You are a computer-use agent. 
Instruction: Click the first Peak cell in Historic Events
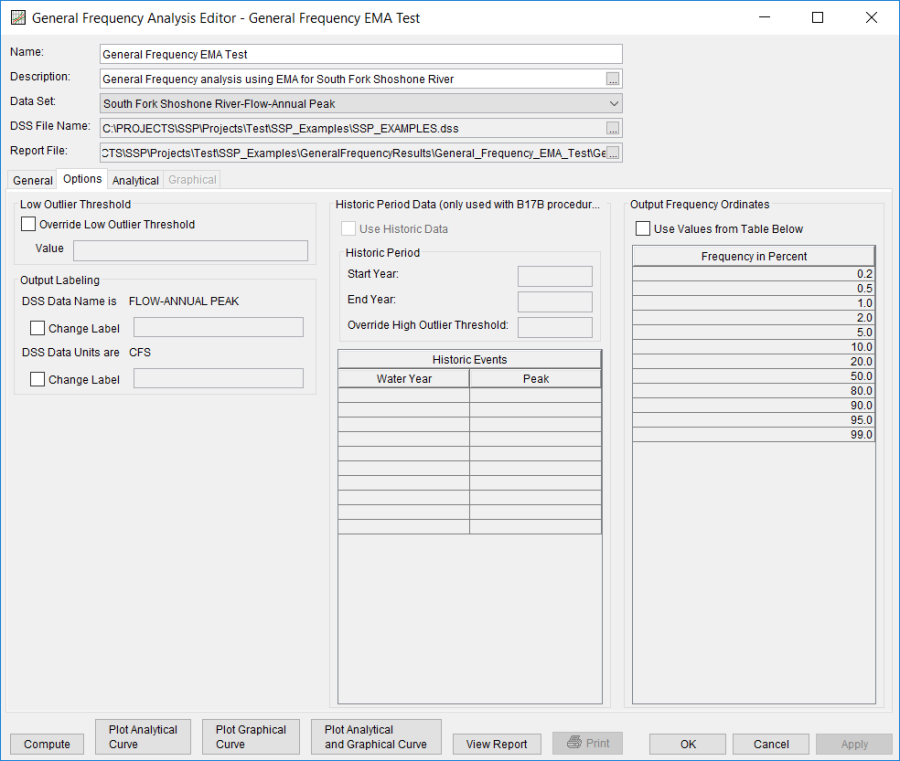(536, 395)
